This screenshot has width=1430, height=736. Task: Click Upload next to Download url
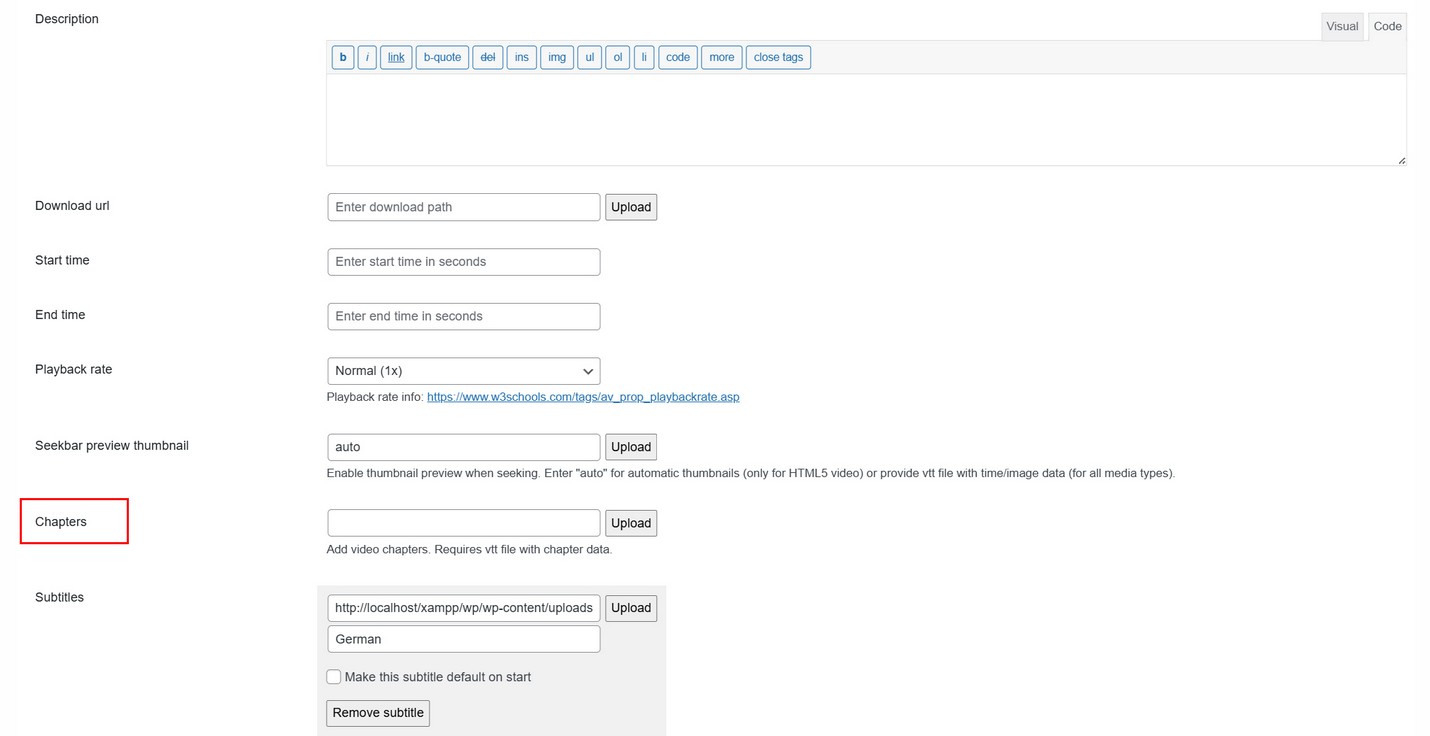631,207
